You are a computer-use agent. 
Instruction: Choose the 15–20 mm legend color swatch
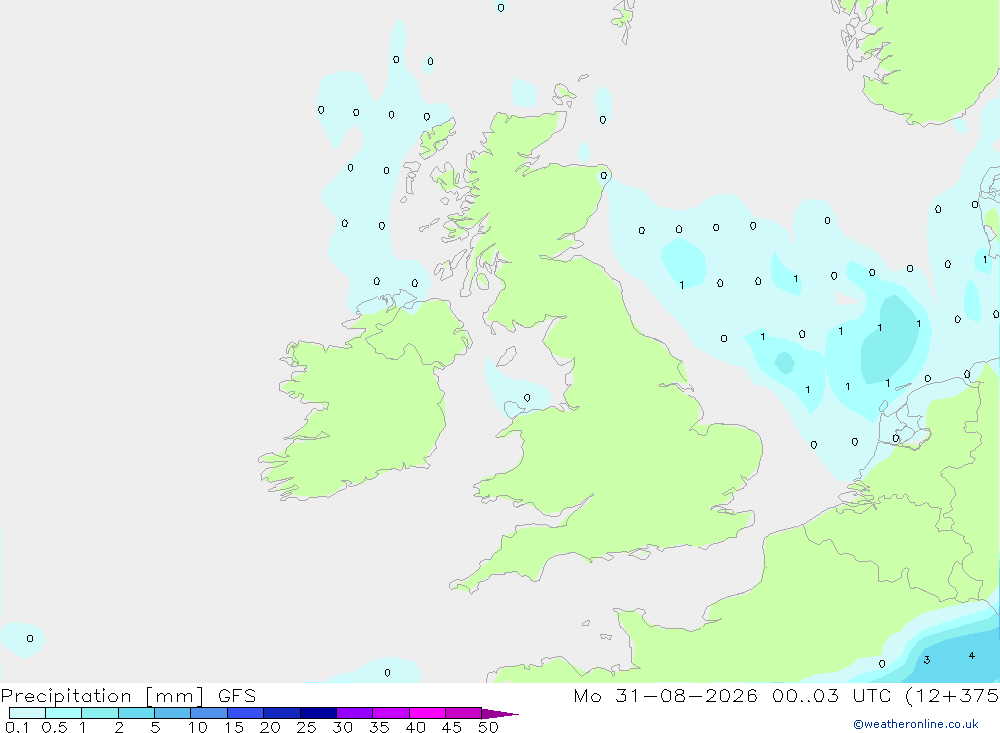(x=246, y=713)
